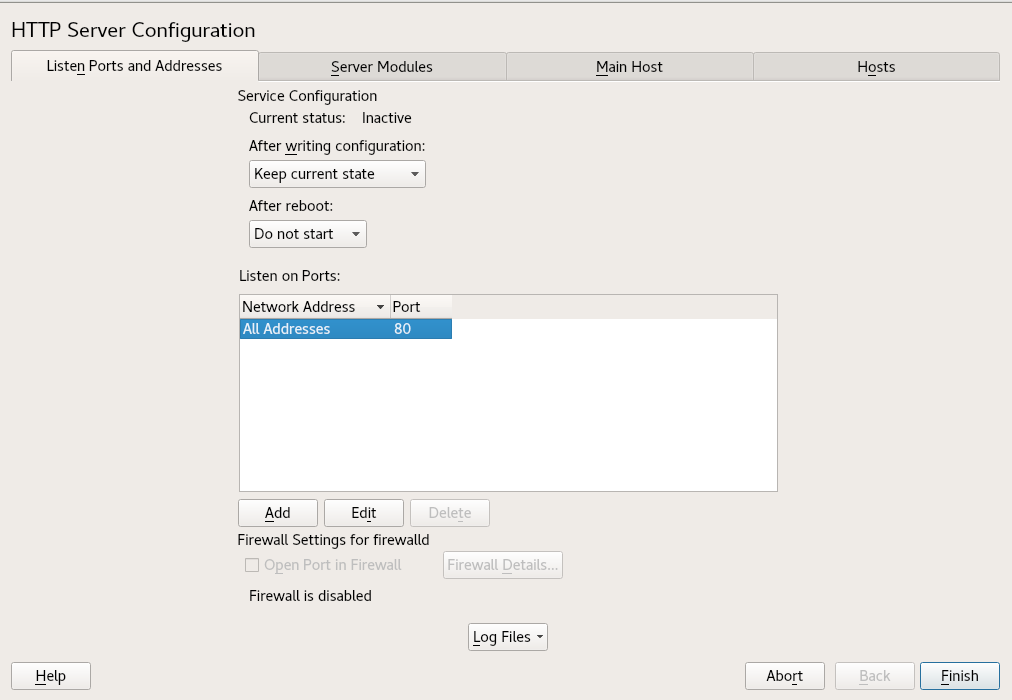Enable Open Port in Firewall

pos(252,565)
